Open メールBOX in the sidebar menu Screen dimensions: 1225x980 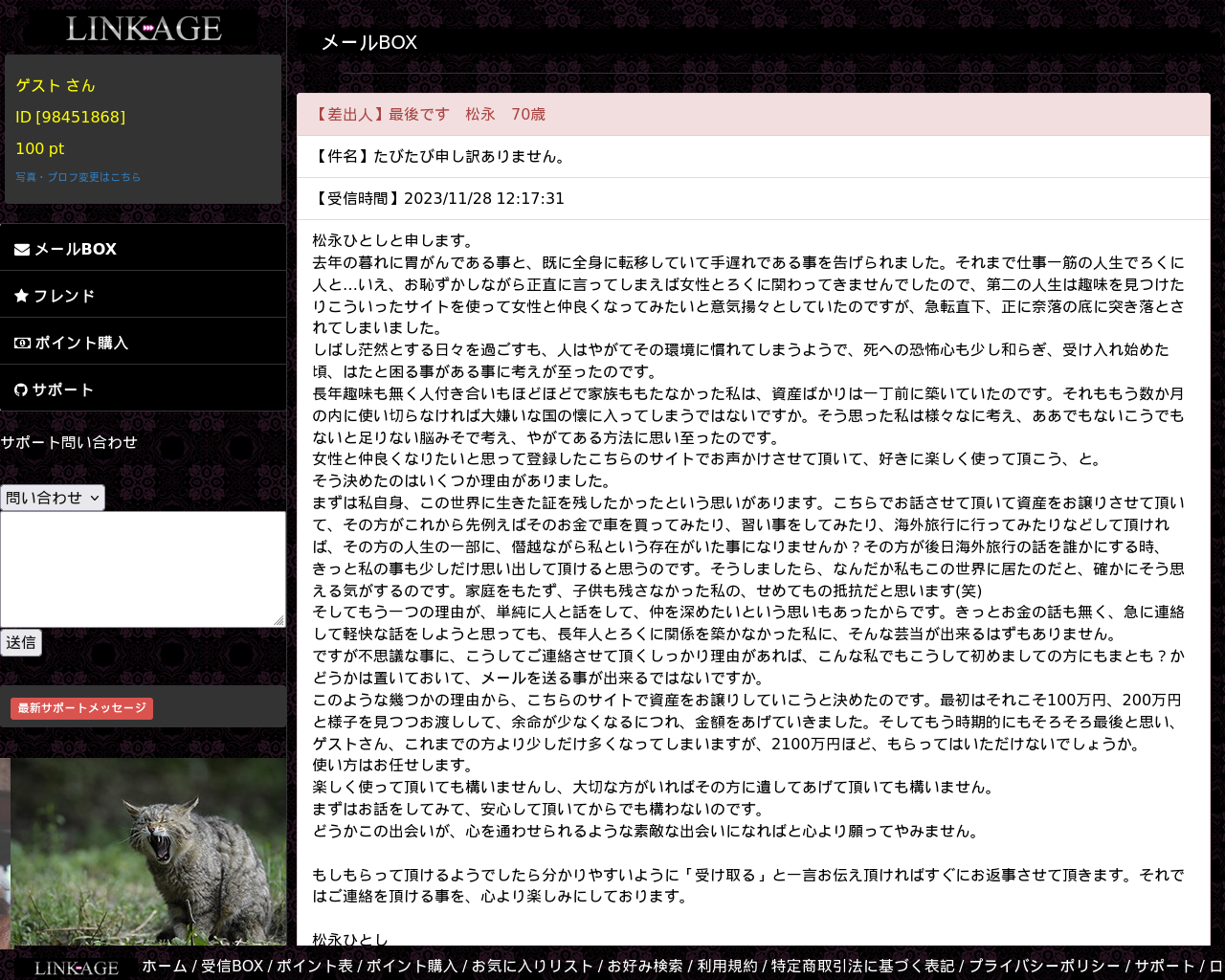144,248
